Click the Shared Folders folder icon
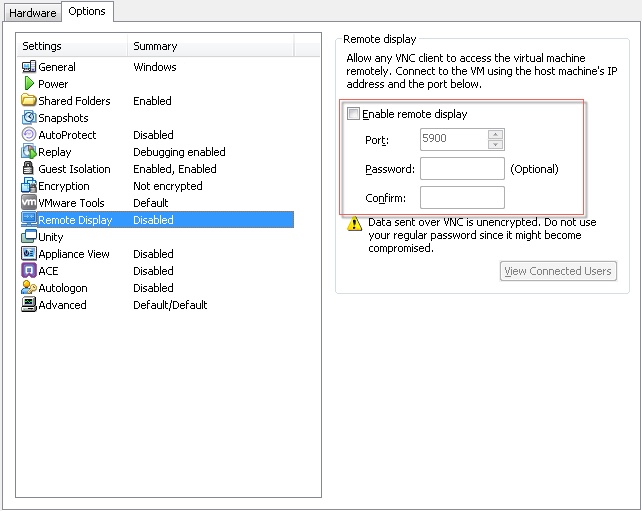 tap(28, 101)
